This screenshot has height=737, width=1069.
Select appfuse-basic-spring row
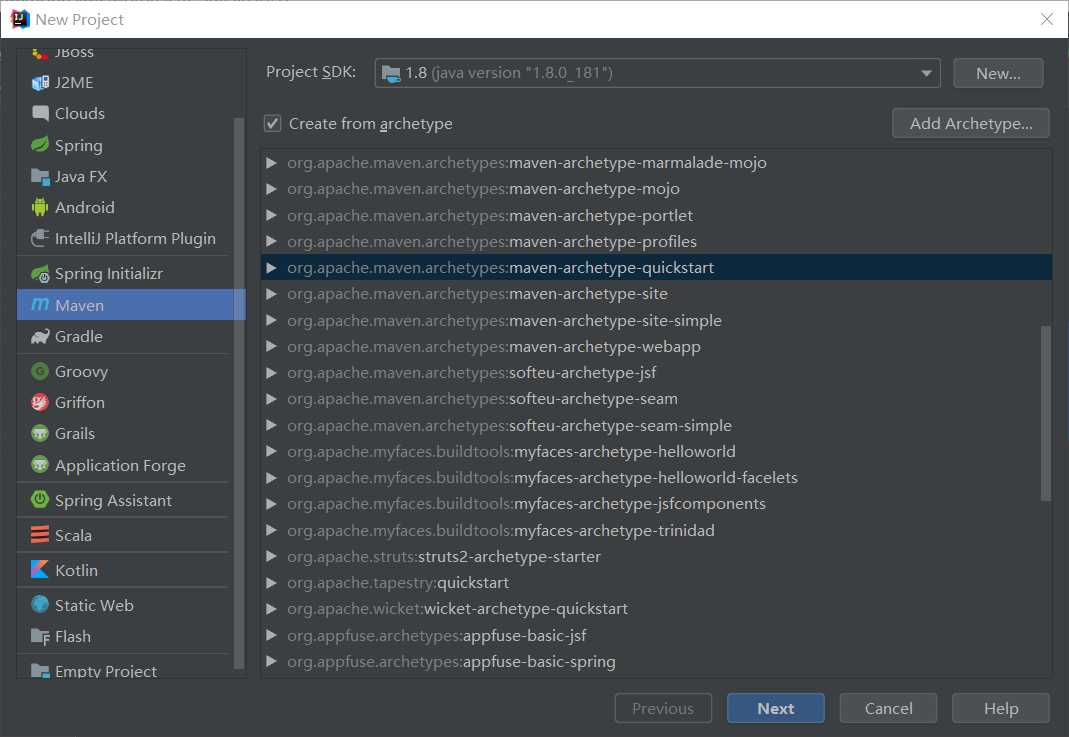click(x=656, y=661)
